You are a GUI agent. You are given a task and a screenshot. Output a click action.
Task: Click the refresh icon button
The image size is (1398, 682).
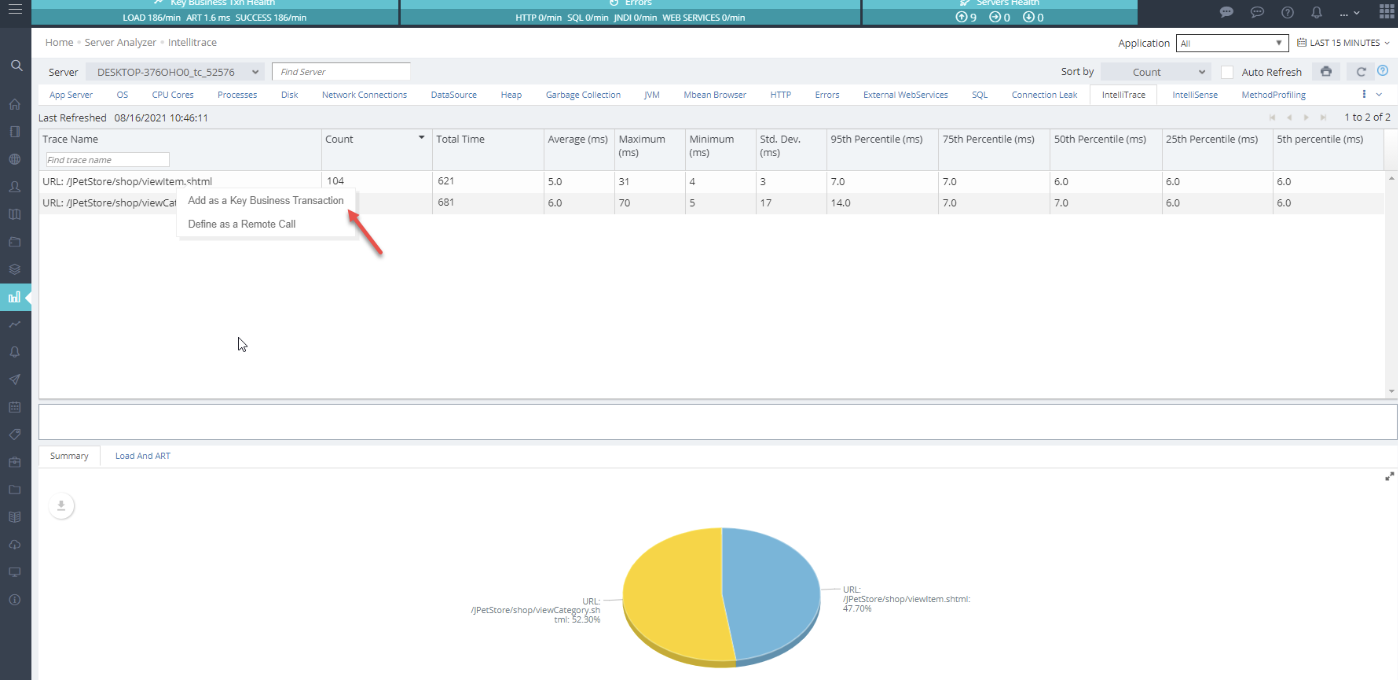(1361, 72)
